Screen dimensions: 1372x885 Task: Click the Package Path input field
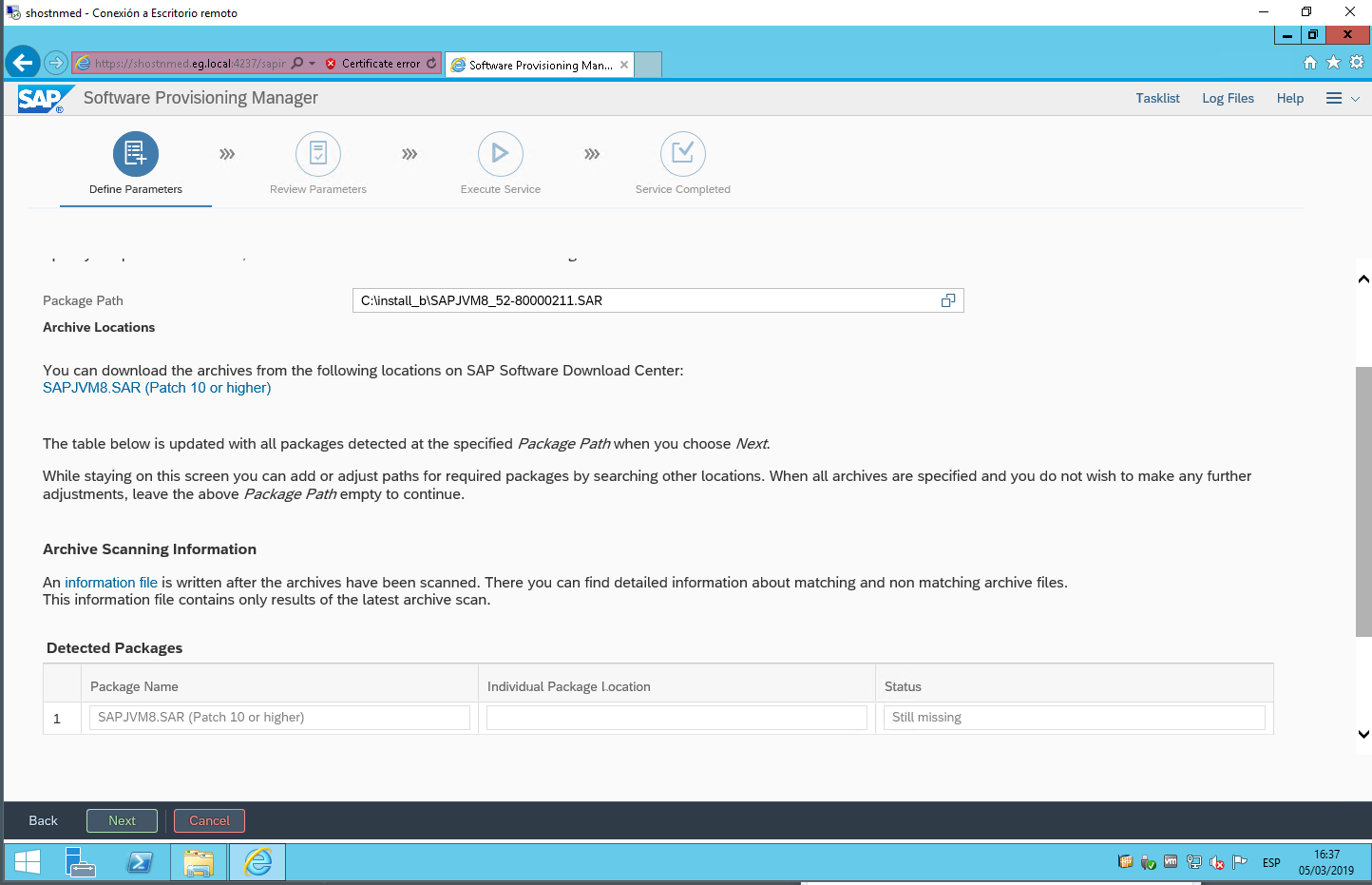coord(657,300)
